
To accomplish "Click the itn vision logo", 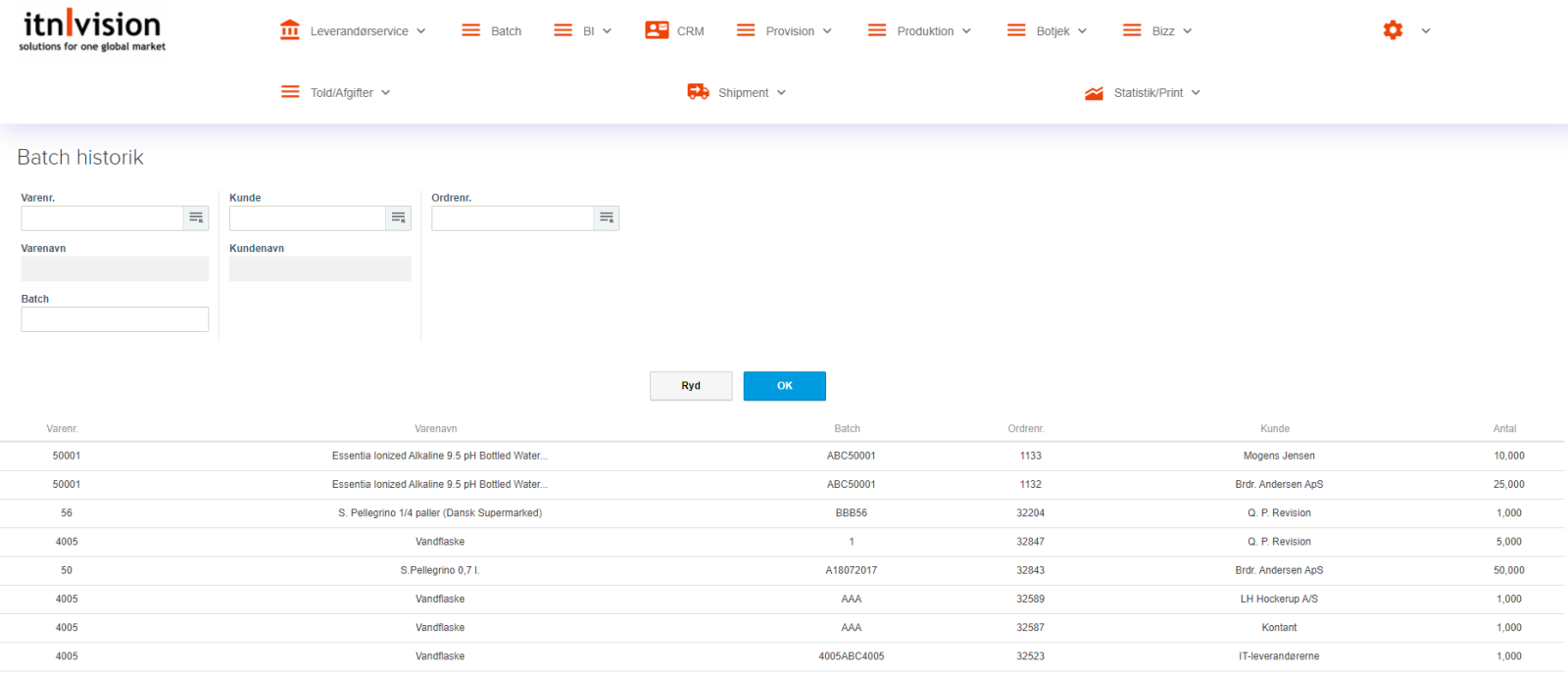I will (x=92, y=30).
